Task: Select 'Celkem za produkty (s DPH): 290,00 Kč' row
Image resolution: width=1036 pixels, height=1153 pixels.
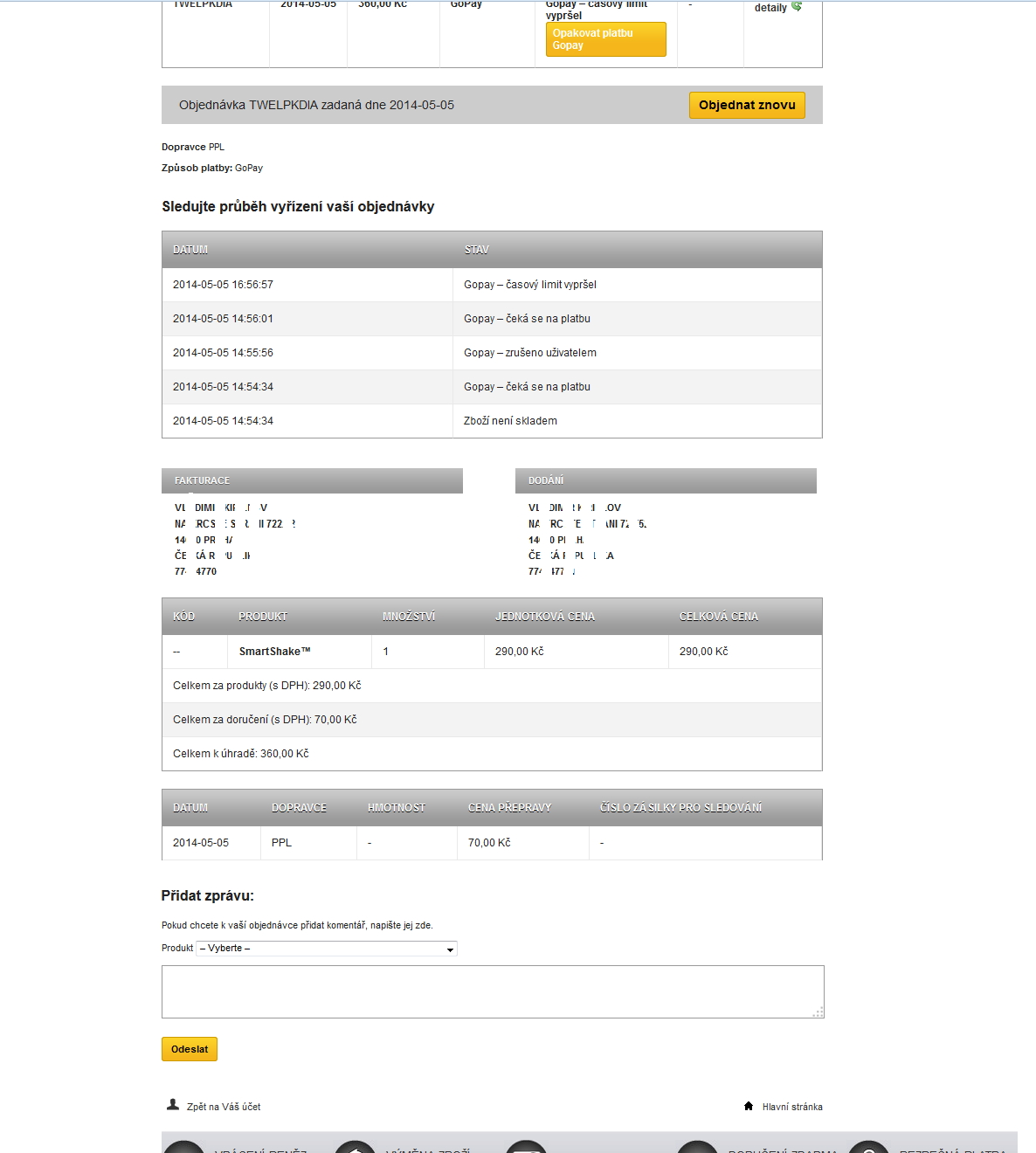Action: 492,686
